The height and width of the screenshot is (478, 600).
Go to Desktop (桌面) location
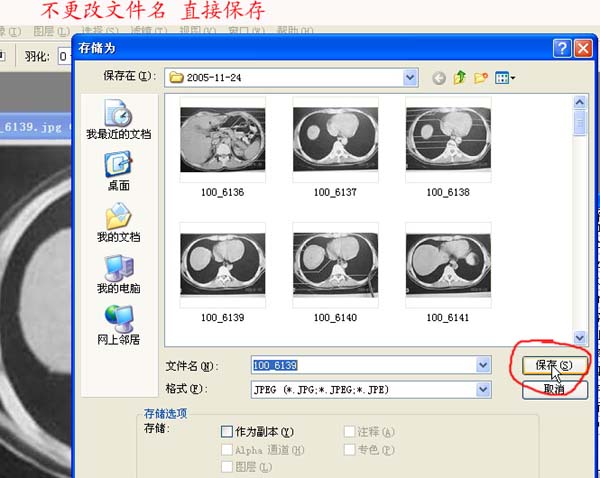(119, 171)
